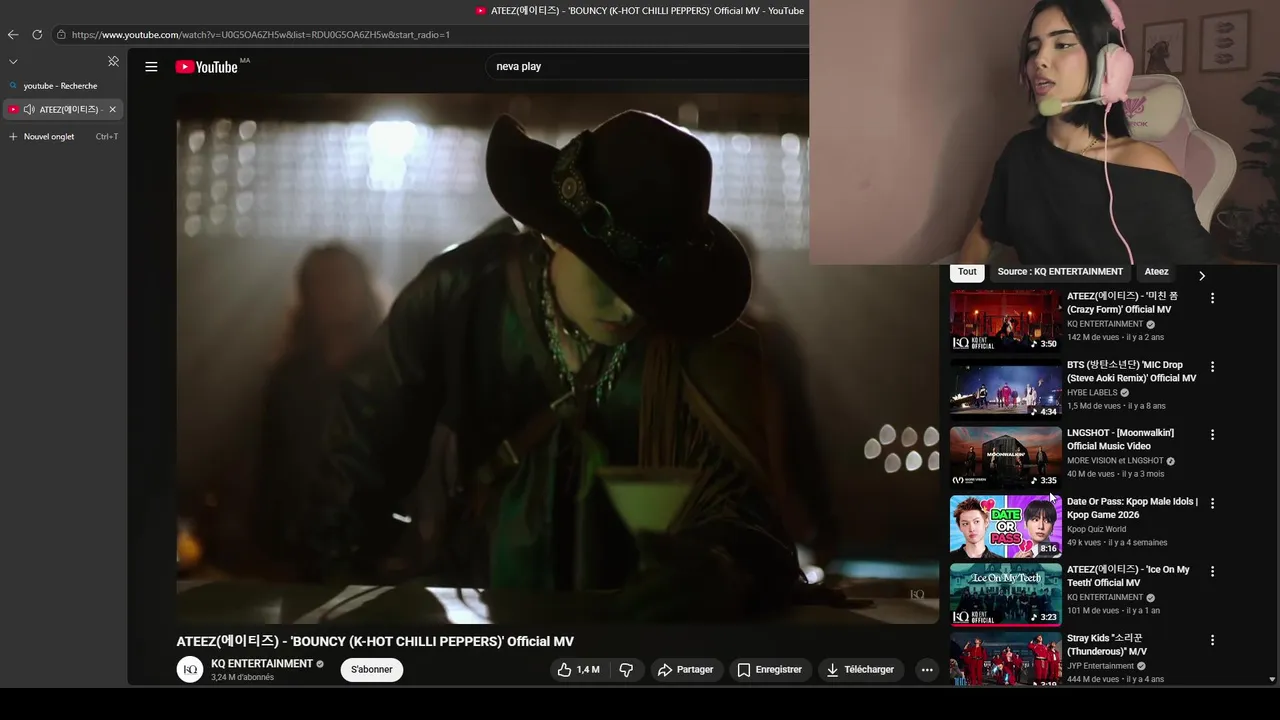Open the YouTube hamburger guide menu

pos(151,67)
